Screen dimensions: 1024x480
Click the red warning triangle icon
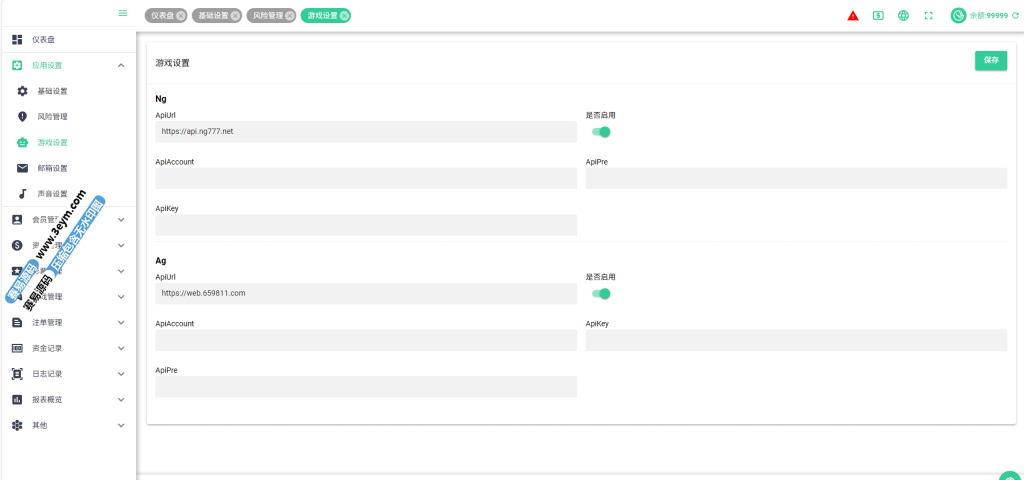(853, 16)
